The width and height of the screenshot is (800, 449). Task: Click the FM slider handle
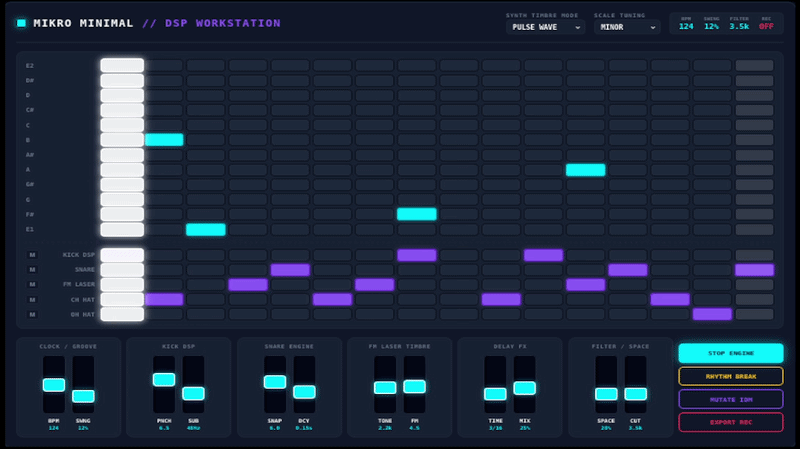click(x=414, y=387)
